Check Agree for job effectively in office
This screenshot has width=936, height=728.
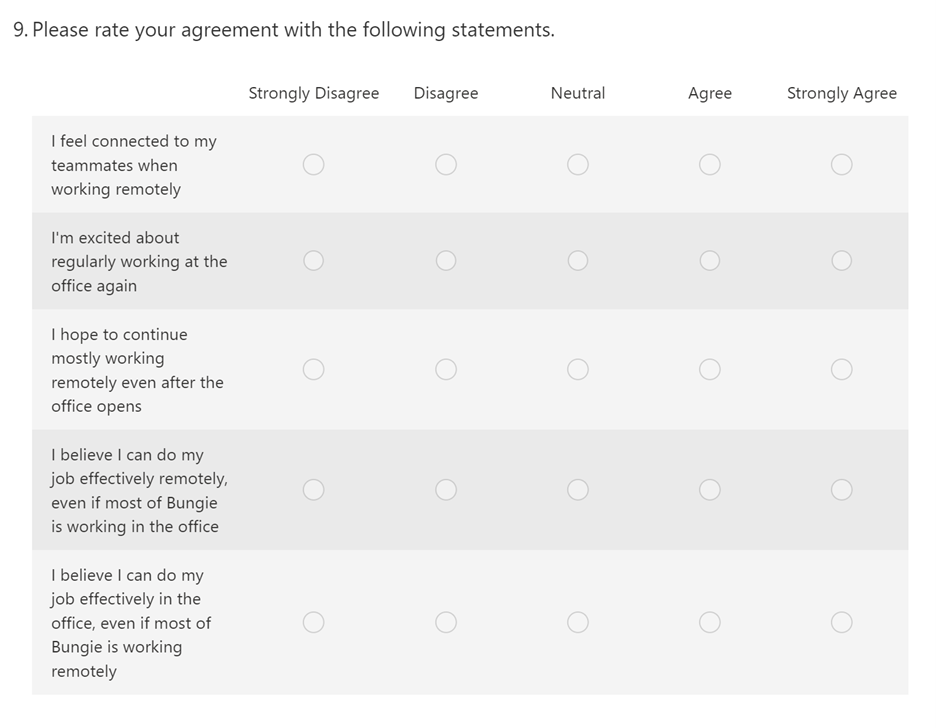[x=710, y=622]
